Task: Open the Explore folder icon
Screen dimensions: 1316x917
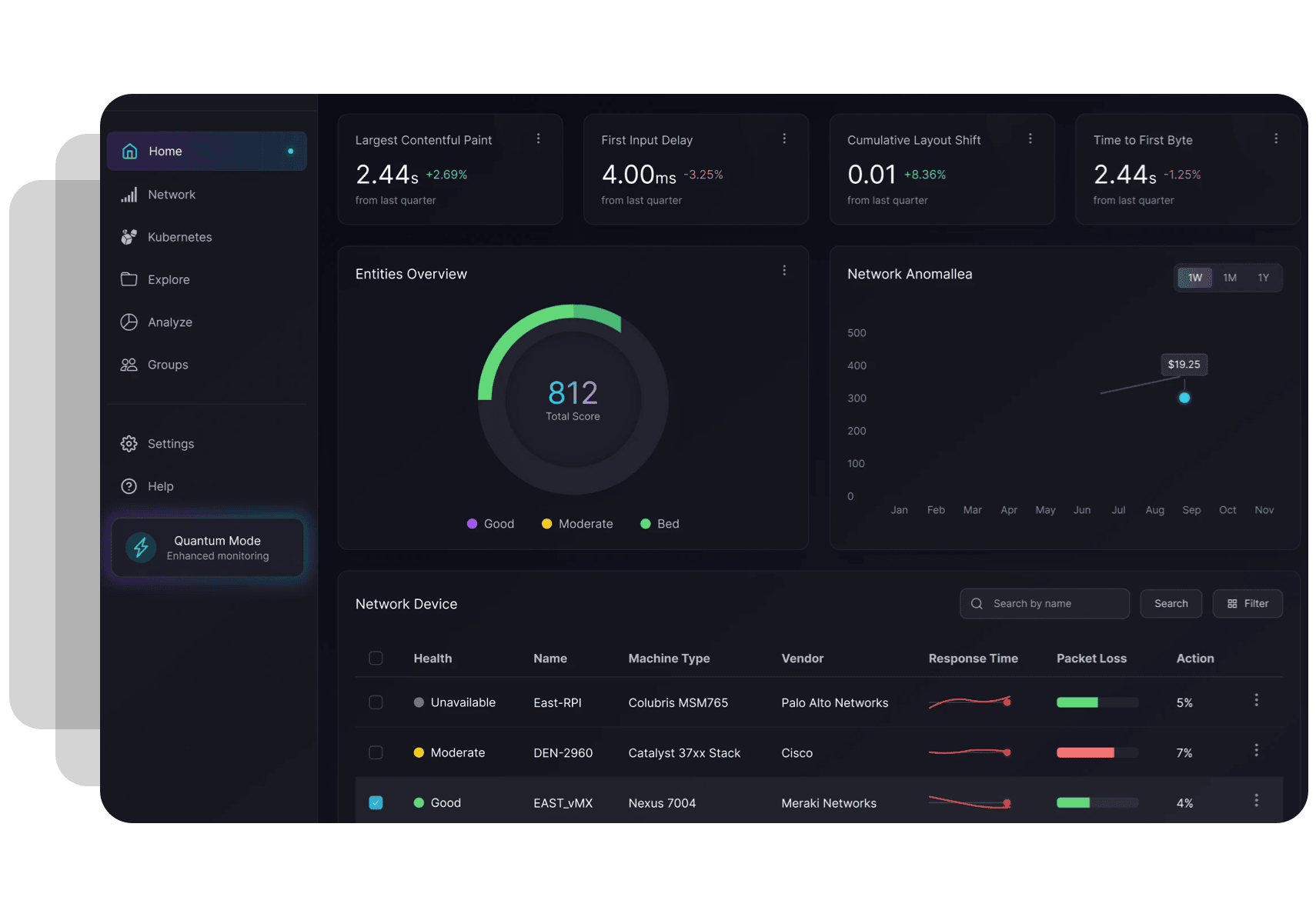Action: (x=129, y=279)
